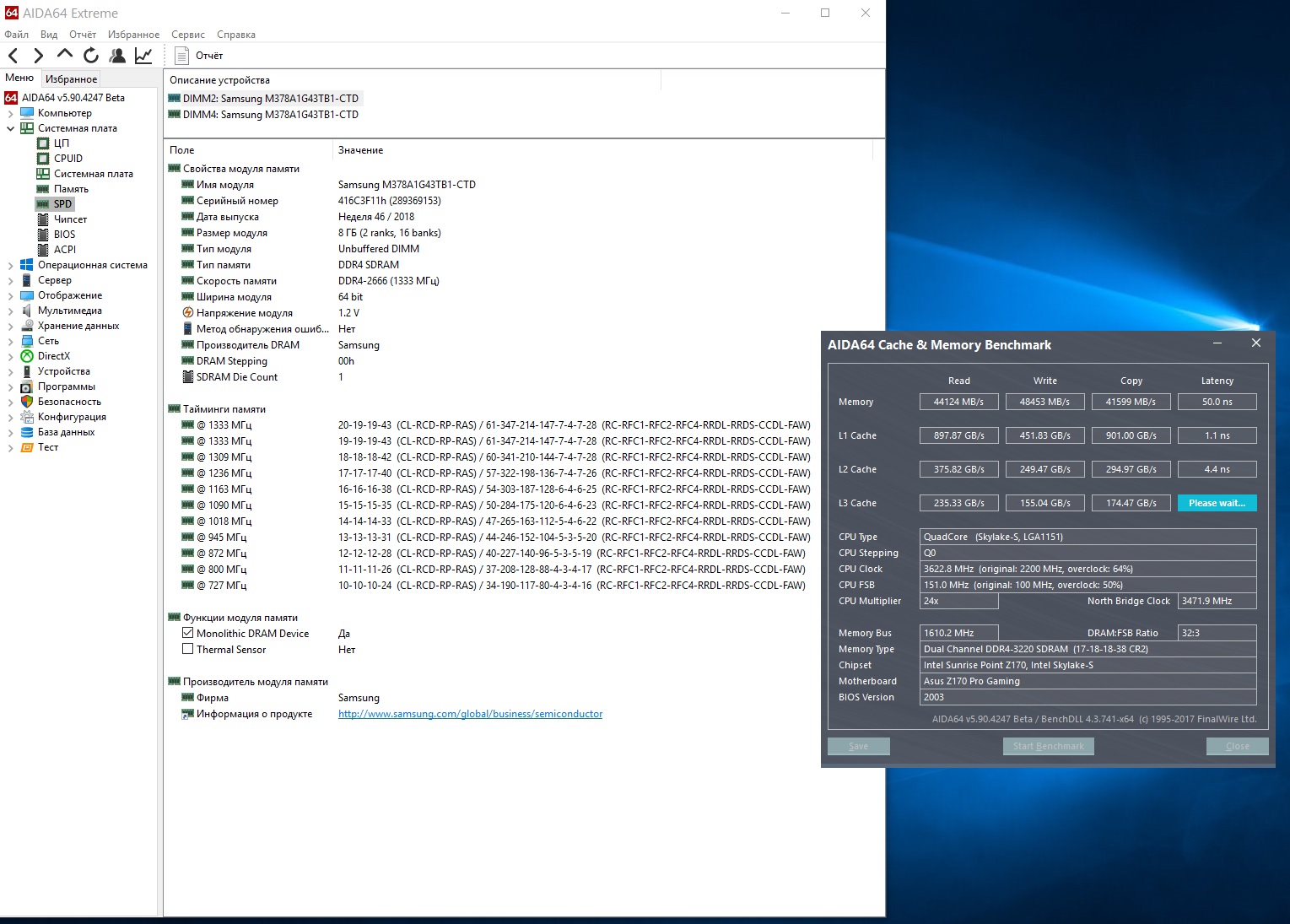Viewport: 1290px width, 924px height.
Task: Open the BIOS tree entry
Action: 64,235
